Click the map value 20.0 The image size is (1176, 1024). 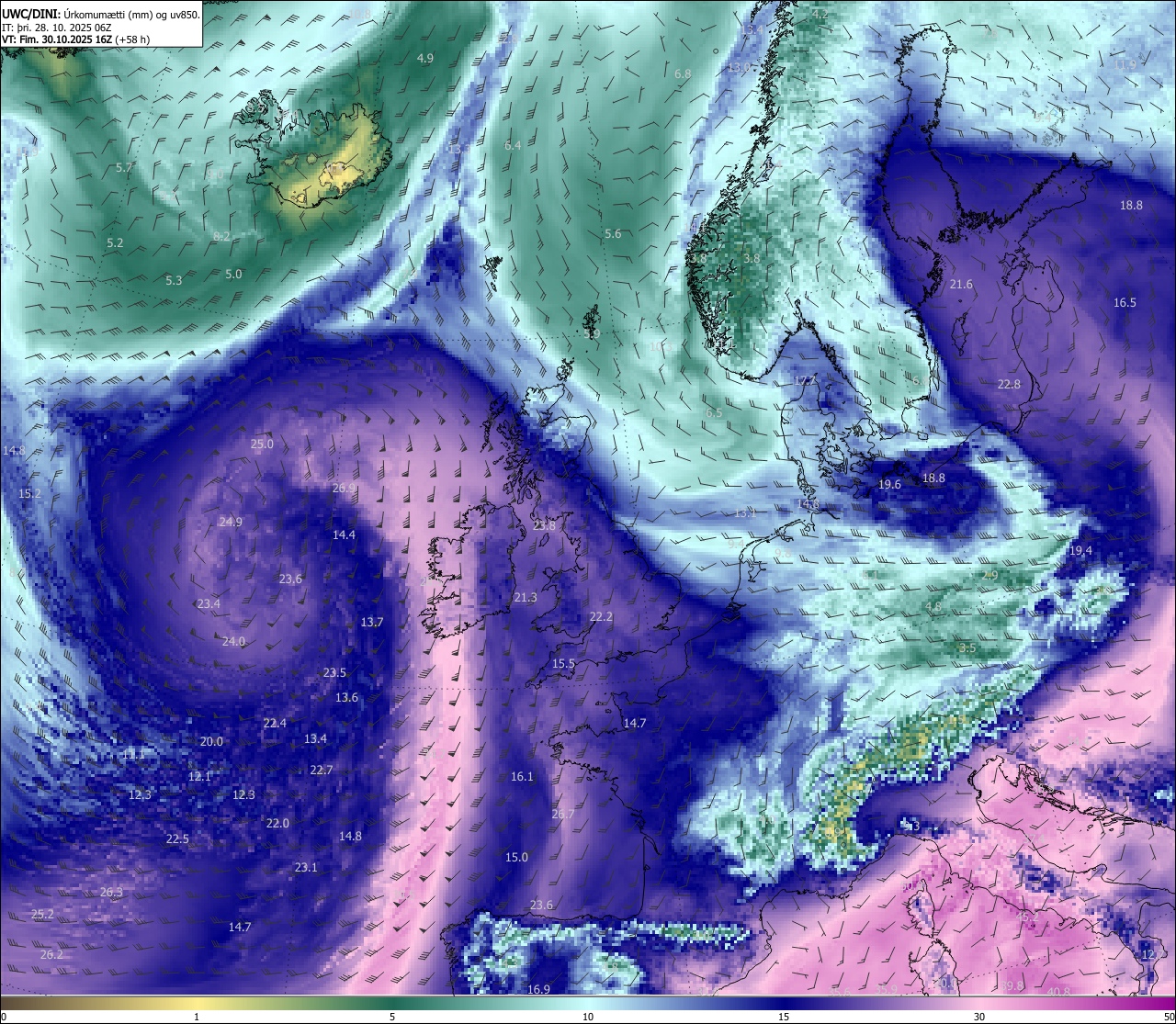tap(211, 741)
